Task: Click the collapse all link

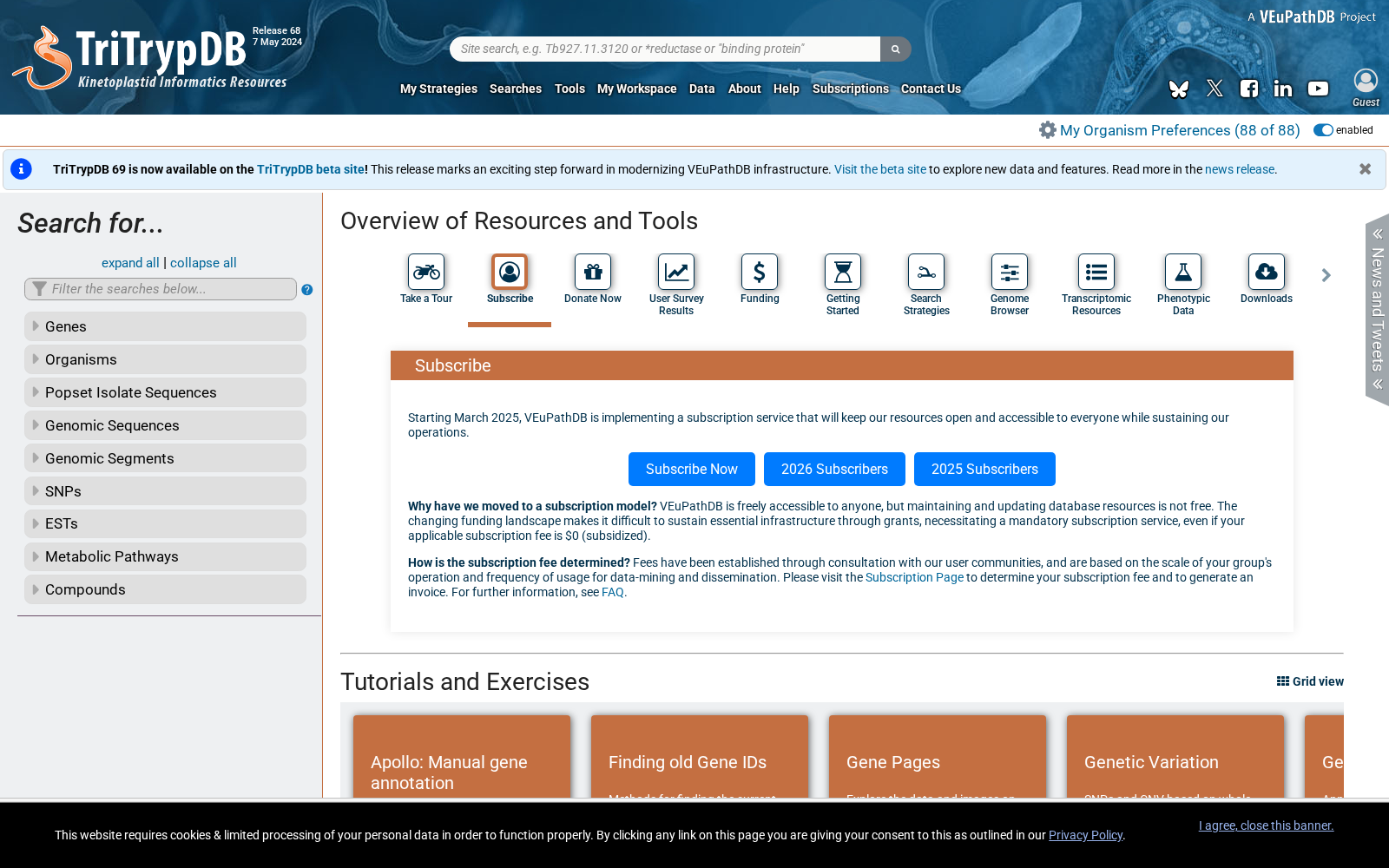Action: tap(203, 263)
